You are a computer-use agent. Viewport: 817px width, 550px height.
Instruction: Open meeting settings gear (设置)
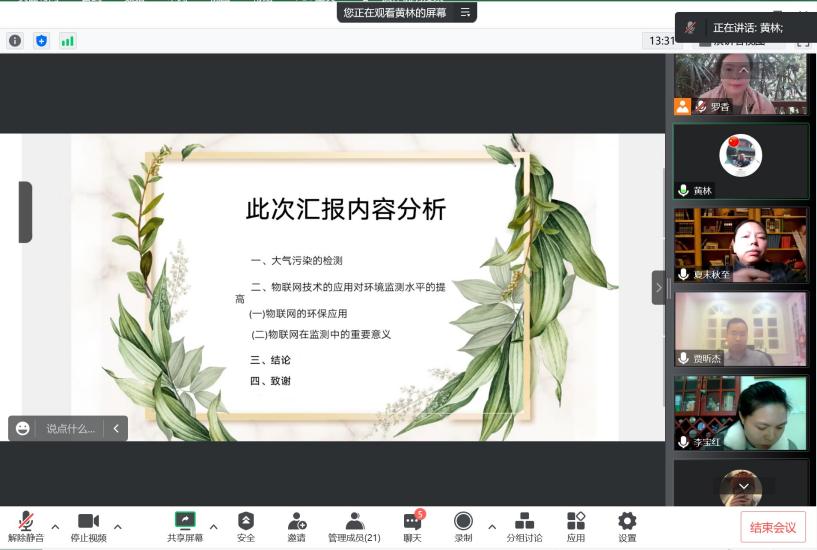coord(627,522)
